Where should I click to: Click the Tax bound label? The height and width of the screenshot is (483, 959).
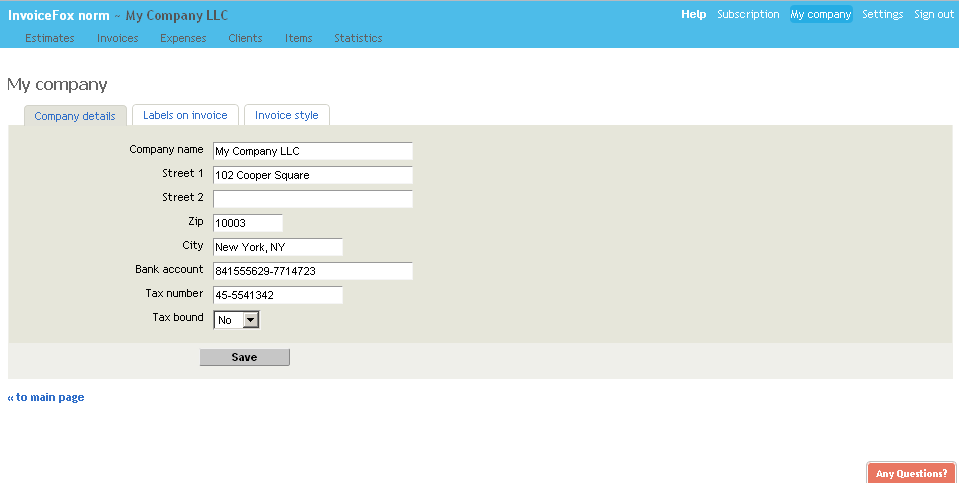coord(178,317)
